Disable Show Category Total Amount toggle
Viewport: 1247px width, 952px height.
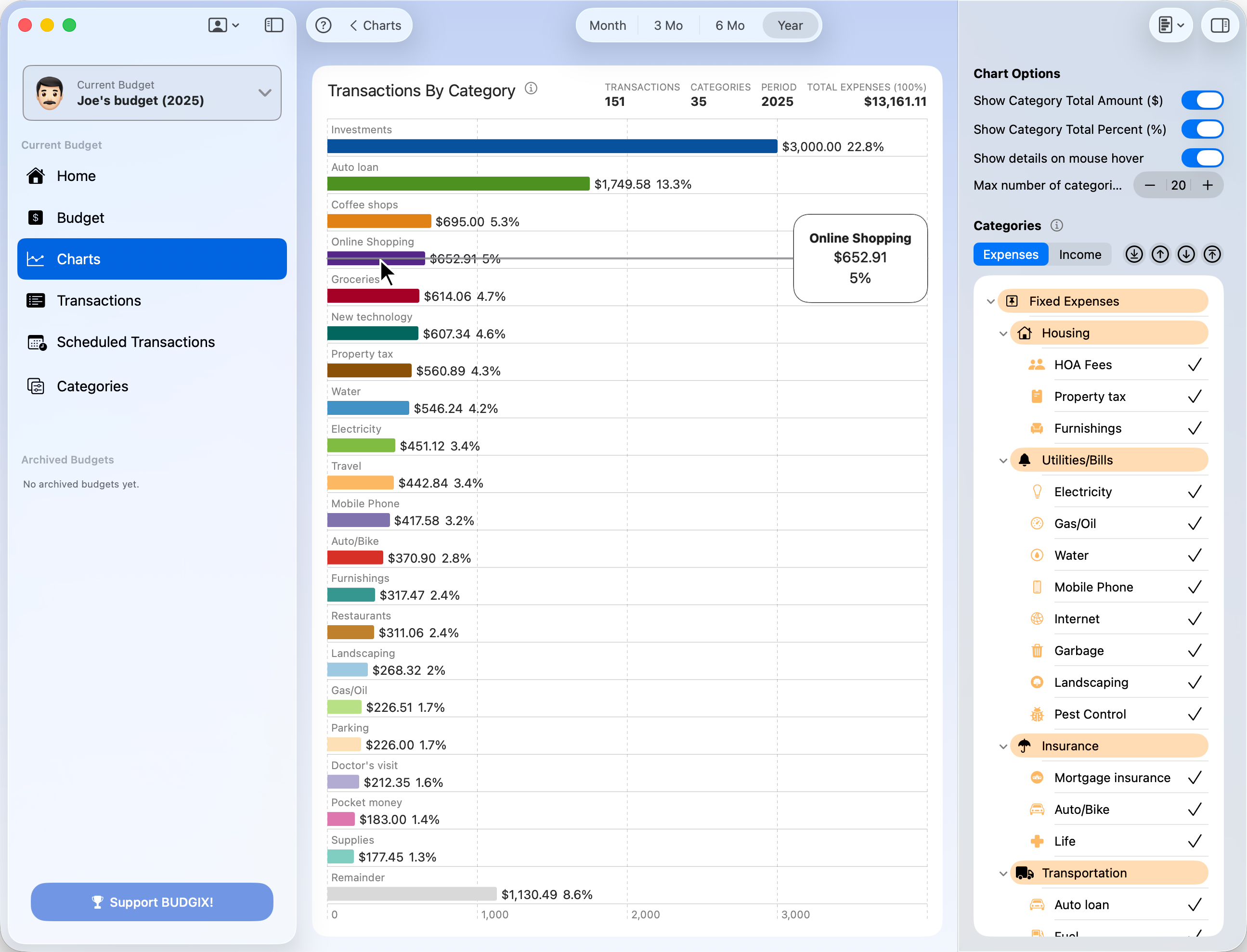point(1202,101)
